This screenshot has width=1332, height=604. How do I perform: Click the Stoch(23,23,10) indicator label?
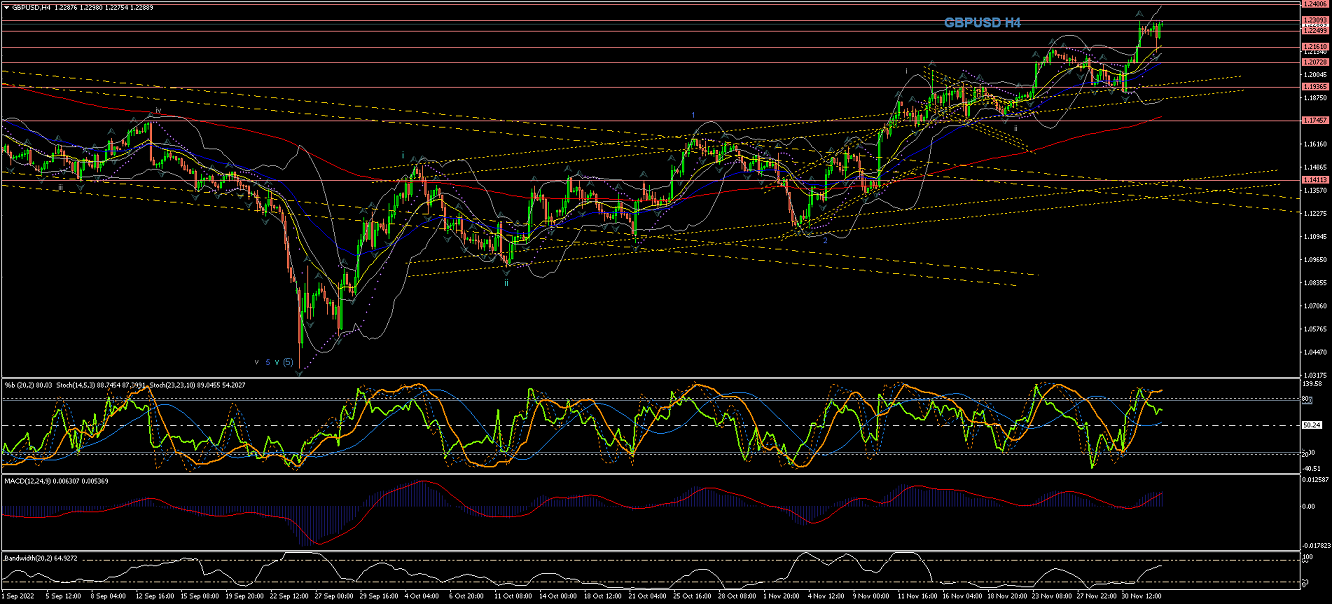173,385
